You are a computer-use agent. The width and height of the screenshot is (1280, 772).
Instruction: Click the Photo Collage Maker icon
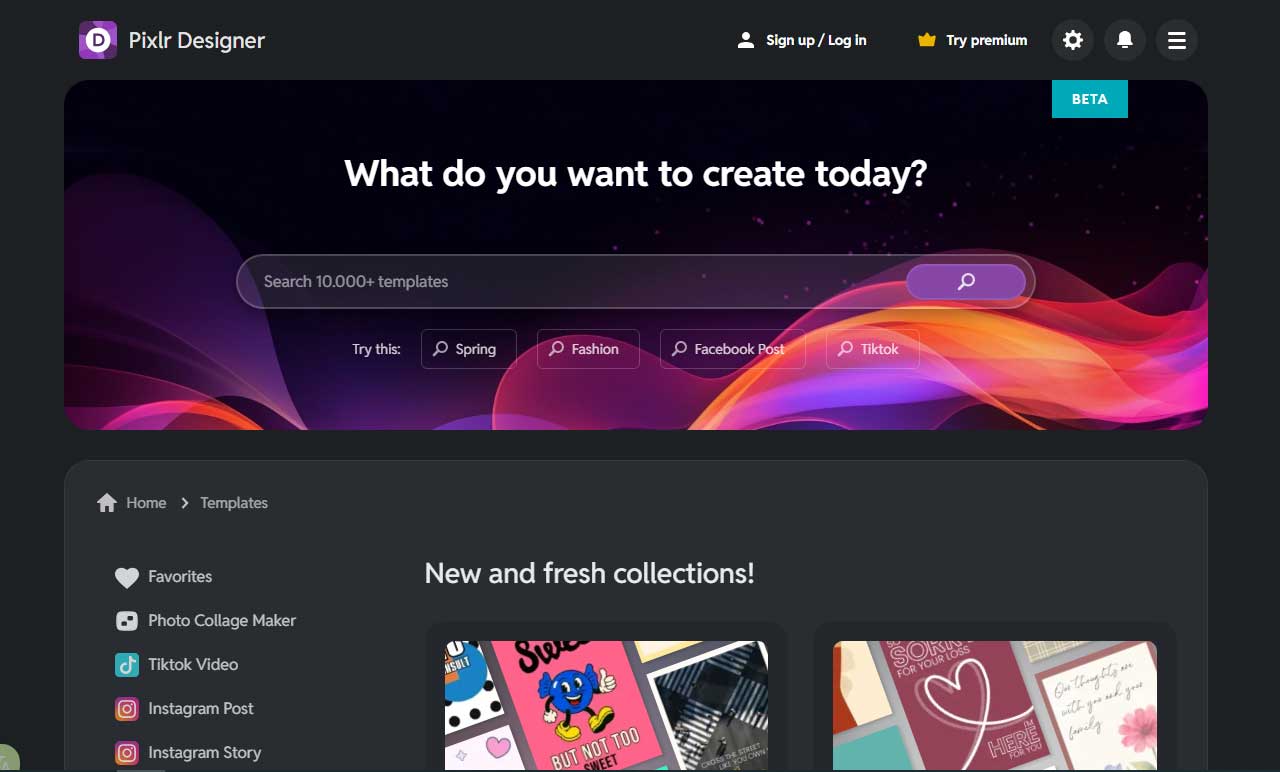point(126,620)
